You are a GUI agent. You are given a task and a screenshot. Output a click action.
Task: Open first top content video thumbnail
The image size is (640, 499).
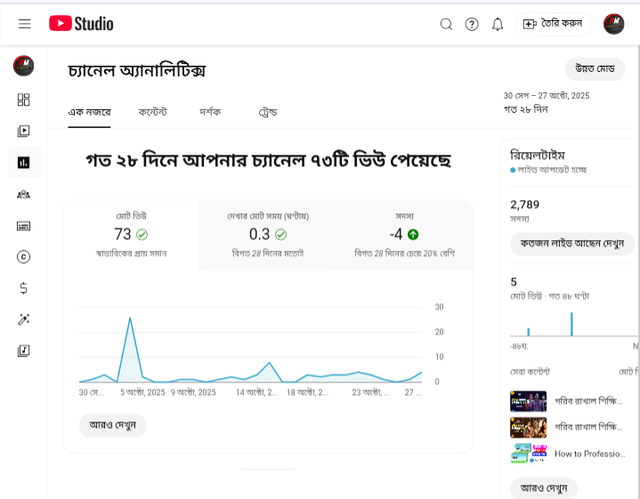click(528, 401)
